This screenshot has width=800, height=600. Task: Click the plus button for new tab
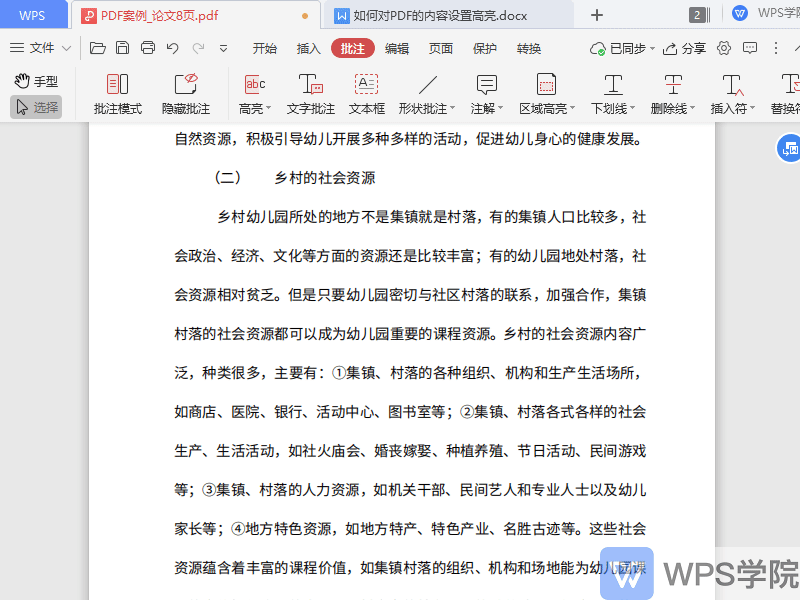[x=597, y=15]
